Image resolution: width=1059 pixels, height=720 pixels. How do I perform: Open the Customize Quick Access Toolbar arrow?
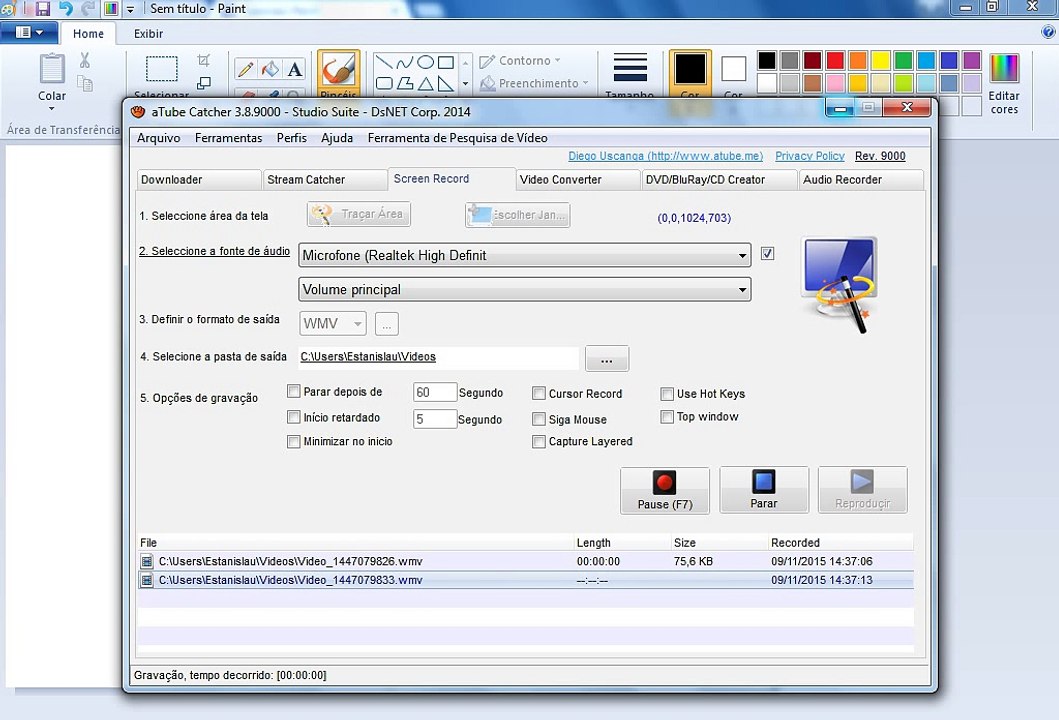point(130,9)
